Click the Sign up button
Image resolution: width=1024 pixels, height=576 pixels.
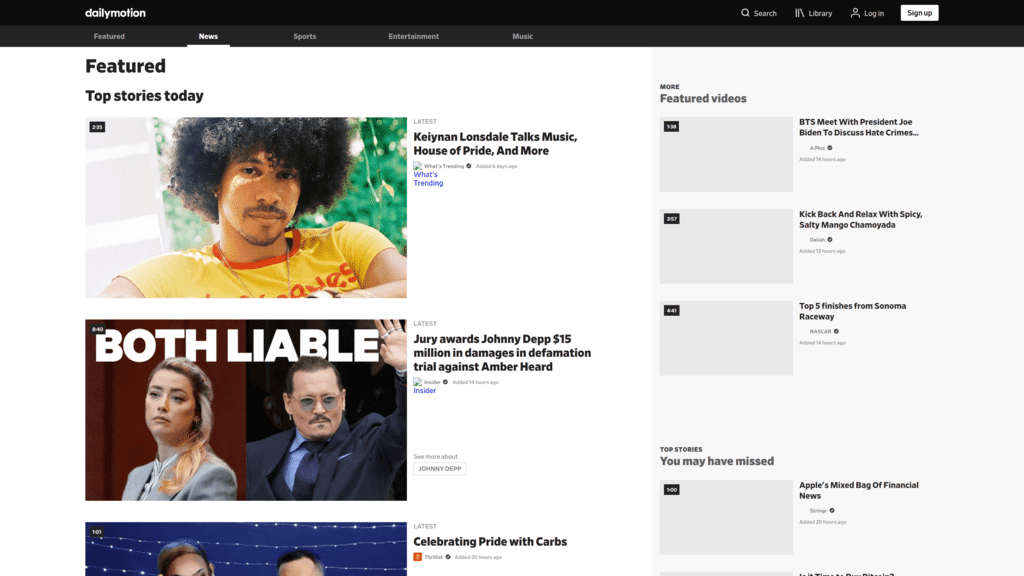pyautogui.click(x=919, y=13)
